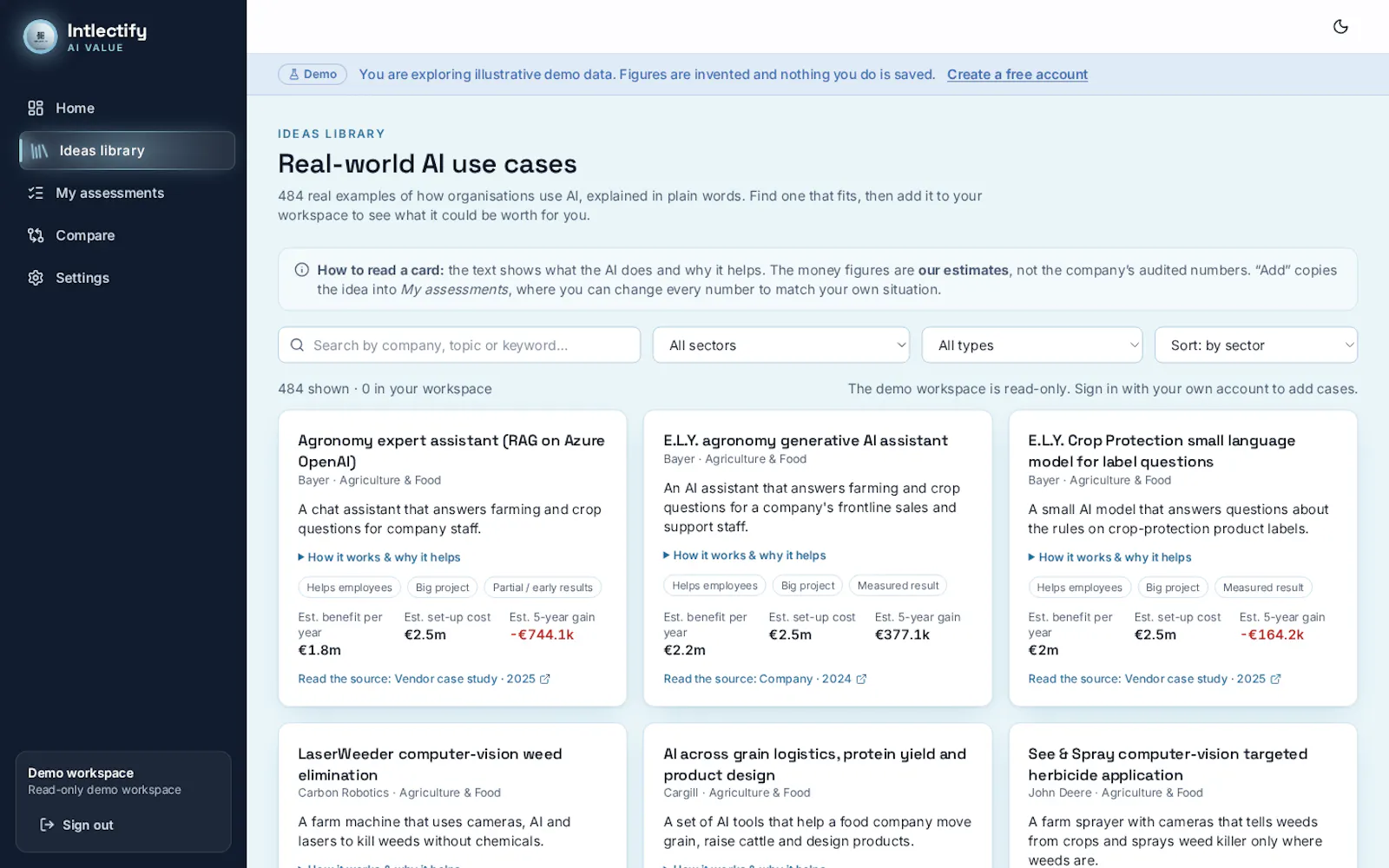Click the Settings gear icon
Viewport: 1389px width, 868px height.
pos(36,279)
